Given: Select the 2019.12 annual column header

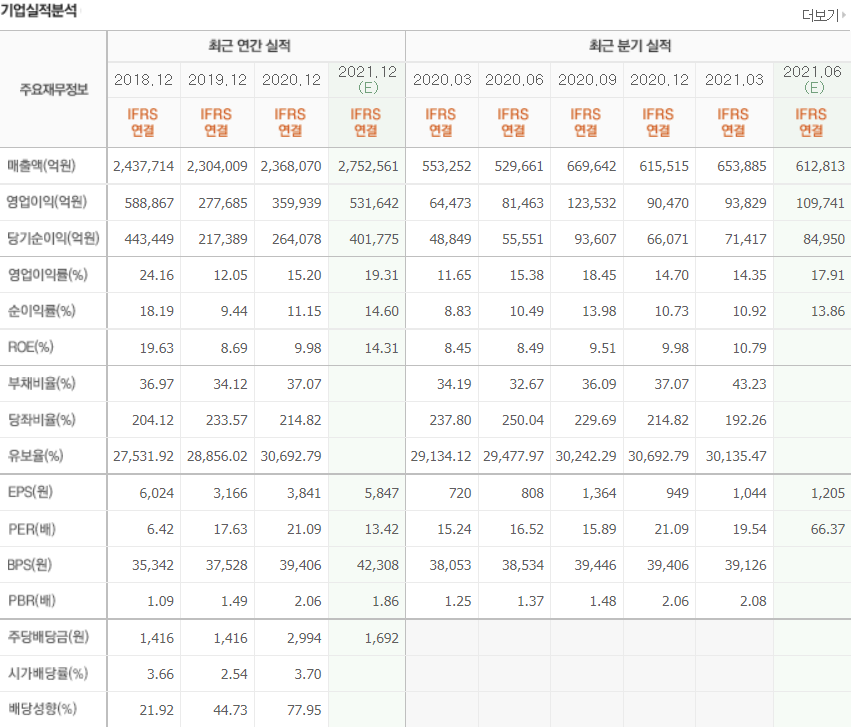Looking at the screenshot, I should [217, 80].
